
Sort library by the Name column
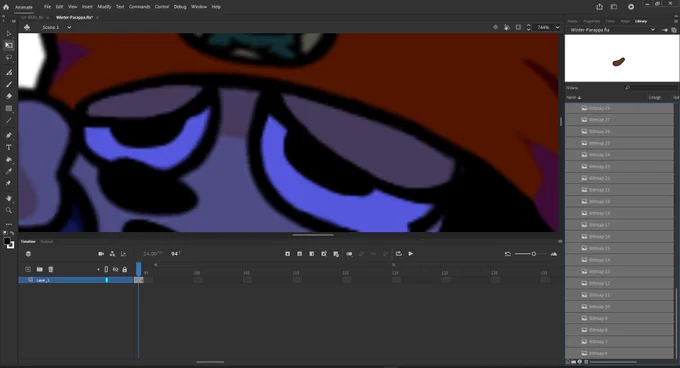point(573,98)
